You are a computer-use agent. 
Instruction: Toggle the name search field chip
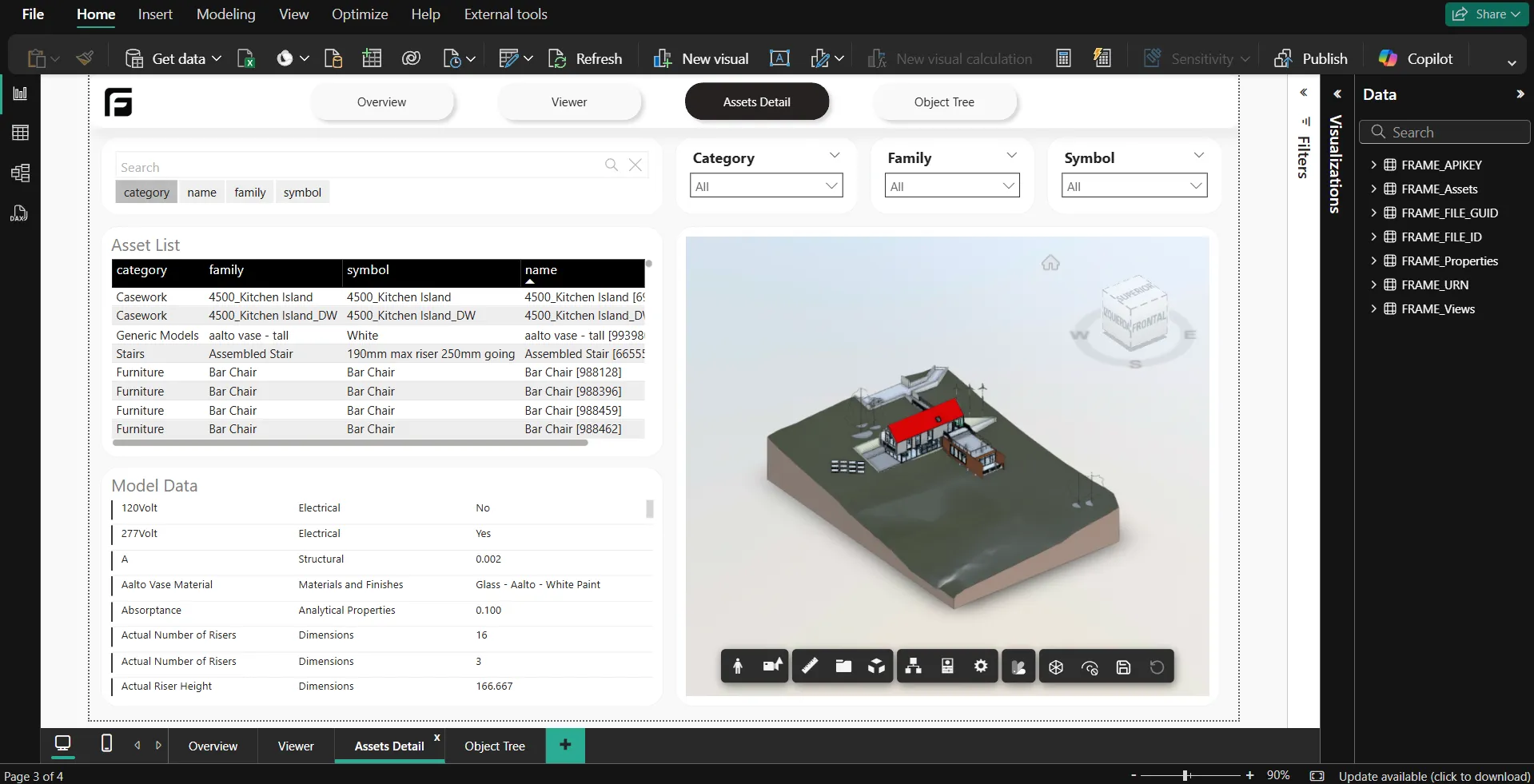click(201, 193)
